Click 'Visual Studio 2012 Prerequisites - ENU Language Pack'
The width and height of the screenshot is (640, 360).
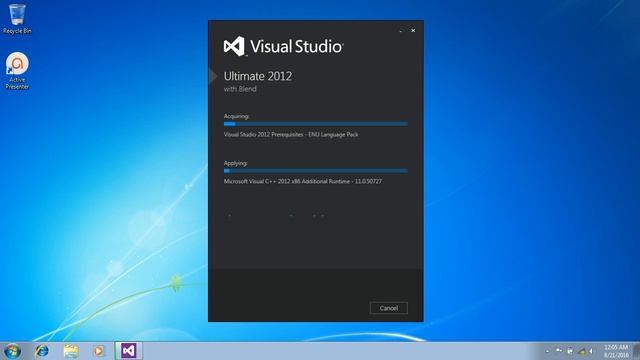point(291,134)
